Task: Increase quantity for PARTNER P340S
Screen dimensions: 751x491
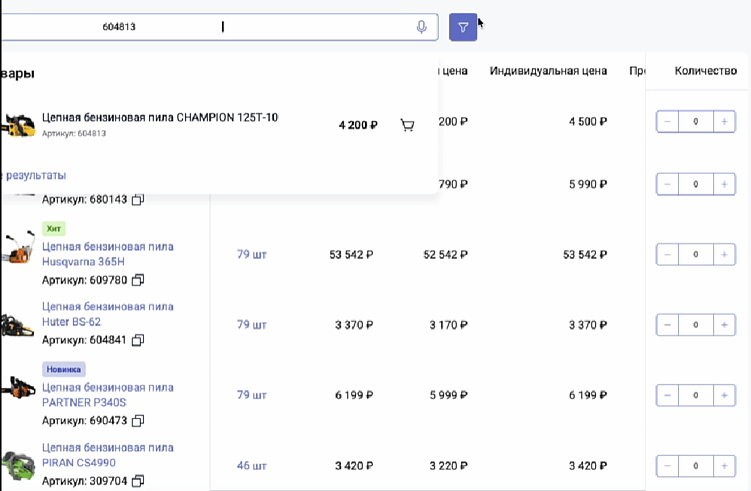Action: click(724, 396)
